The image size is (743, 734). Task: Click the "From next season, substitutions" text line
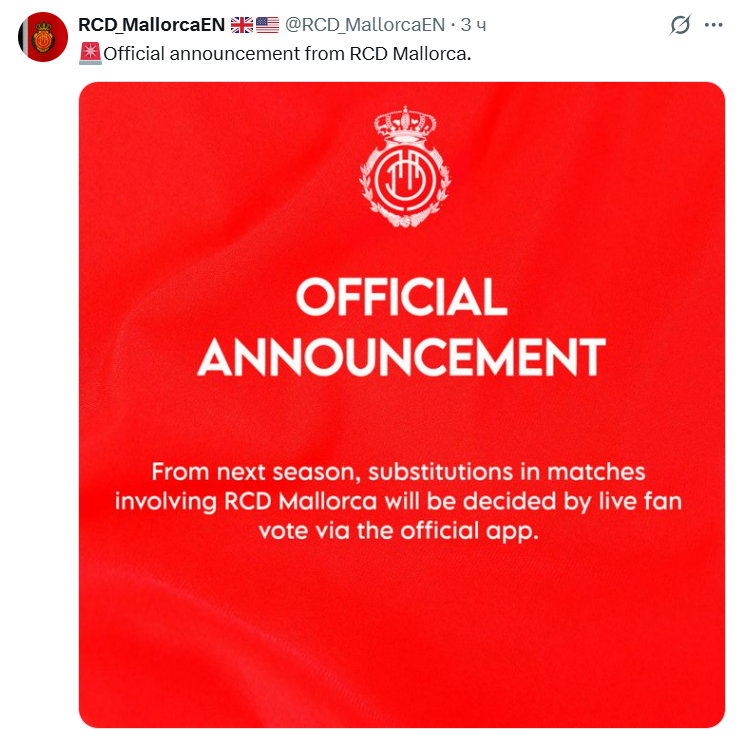398,471
